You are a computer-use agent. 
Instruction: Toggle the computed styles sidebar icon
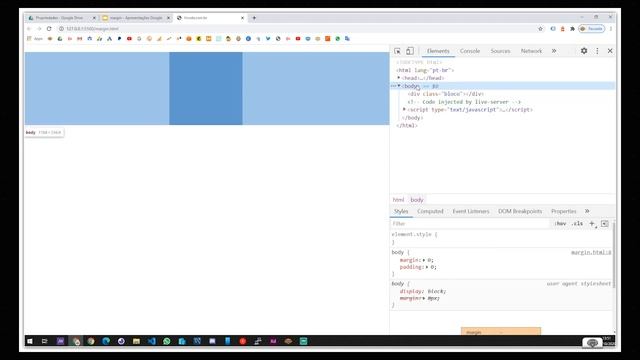tap(604, 223)
